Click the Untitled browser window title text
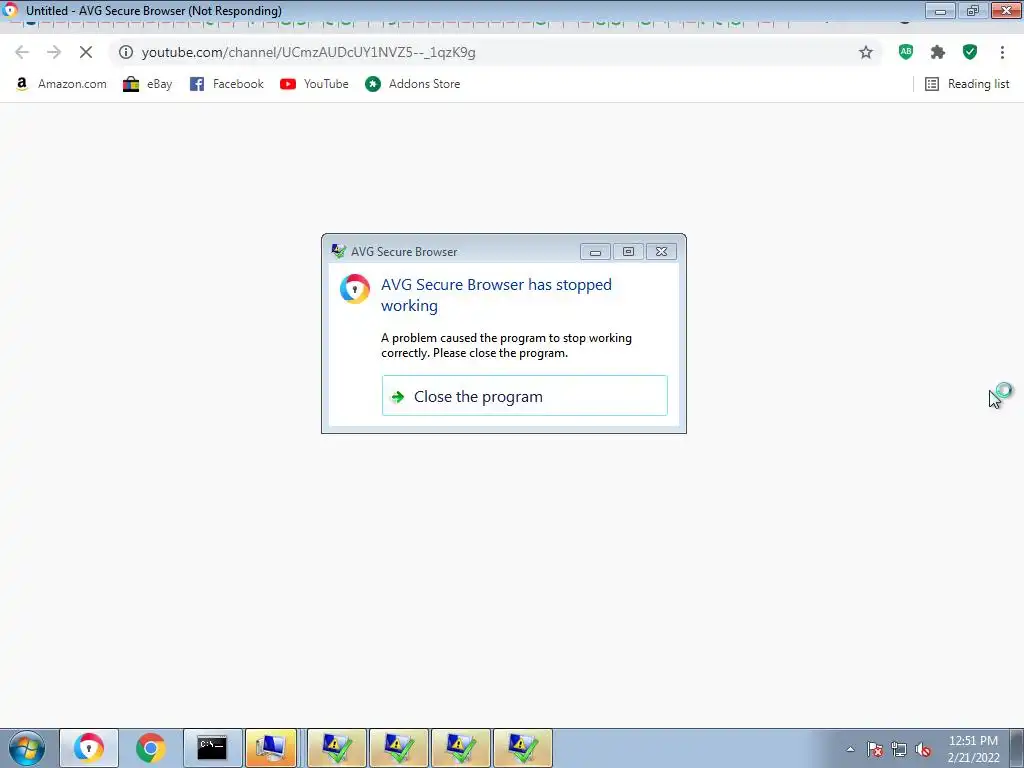1024x768 pixels. (154, 10)
